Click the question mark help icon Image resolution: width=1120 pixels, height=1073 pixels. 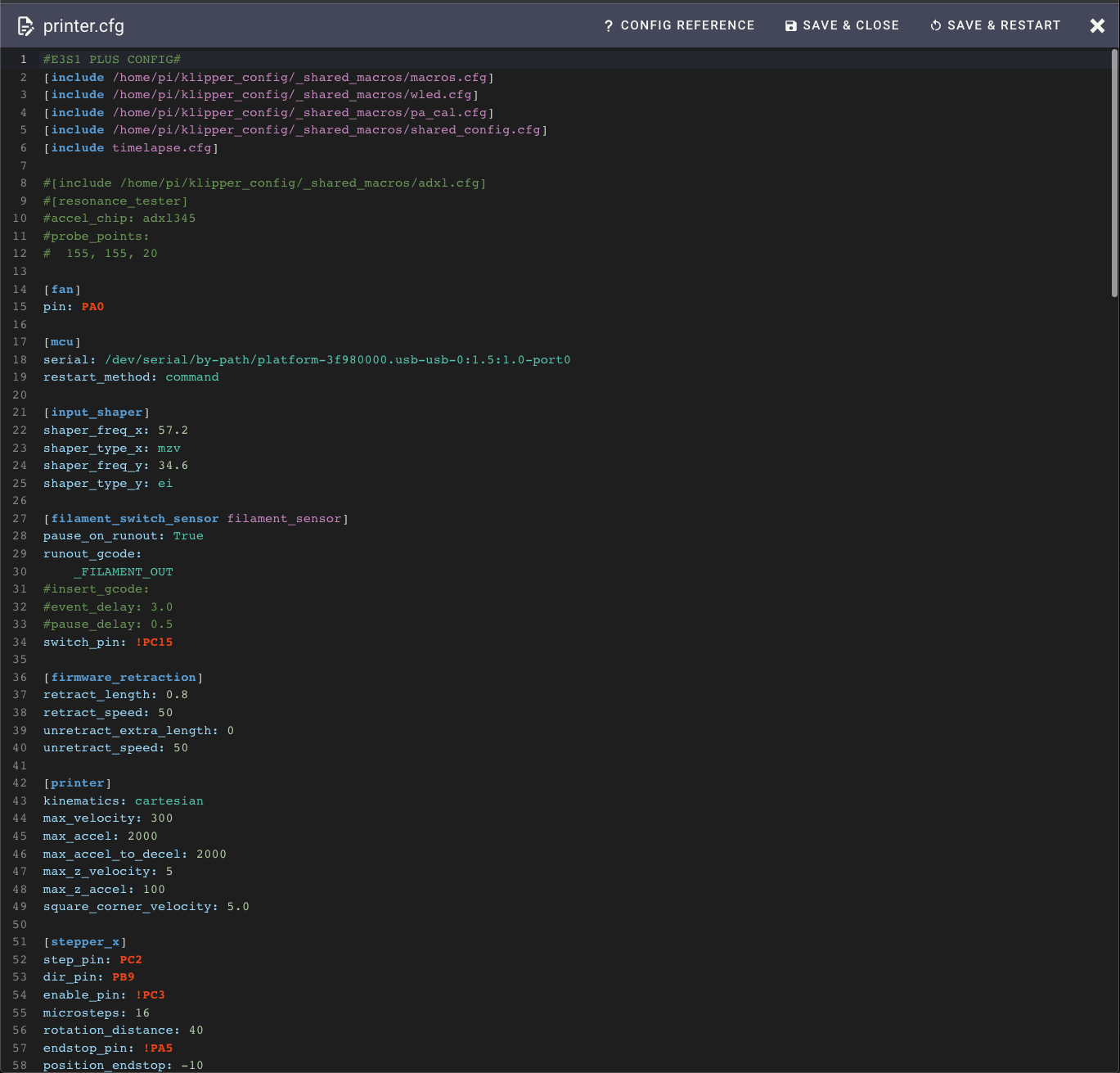(608, 25)
